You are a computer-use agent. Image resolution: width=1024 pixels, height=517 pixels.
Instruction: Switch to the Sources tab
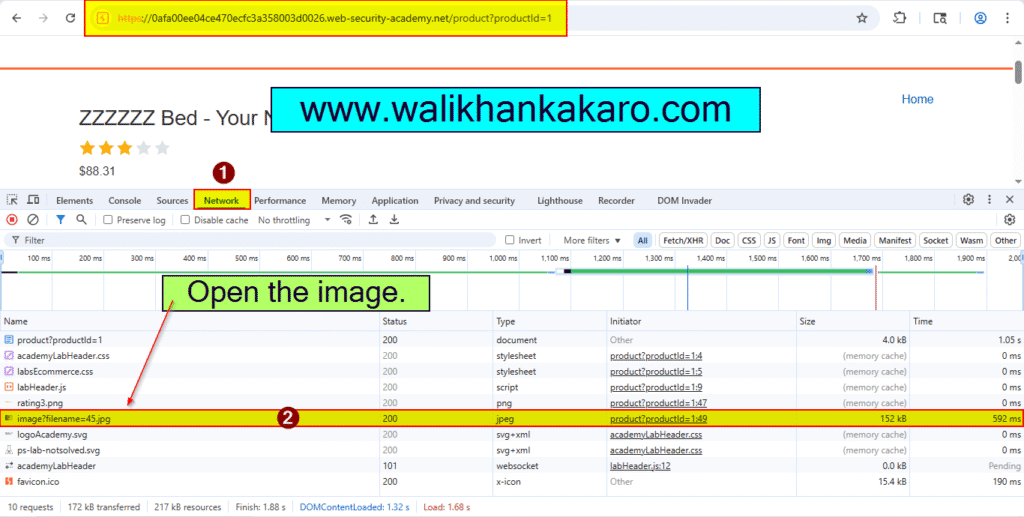pyautogui.click(x=172, y=200)
